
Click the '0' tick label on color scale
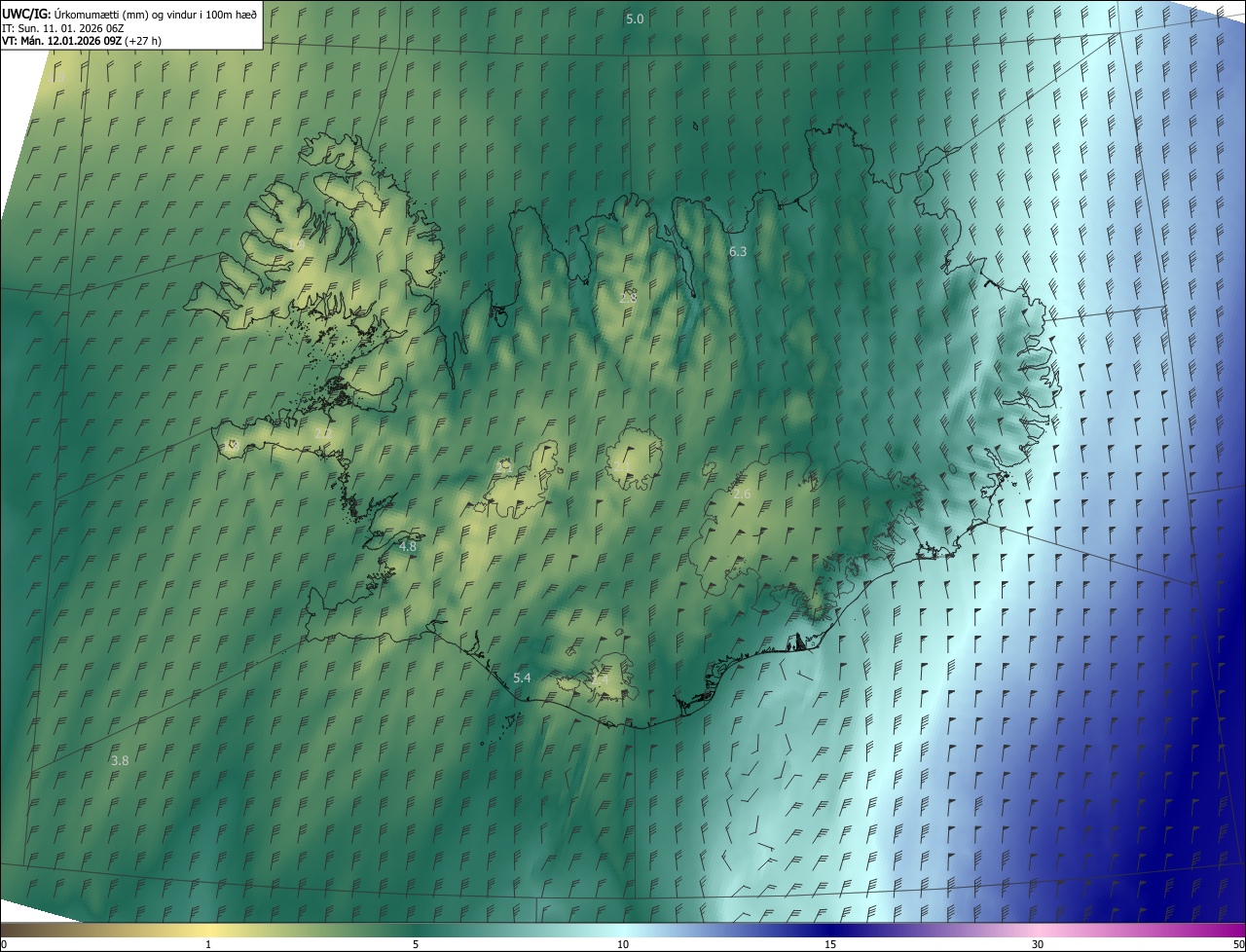coord(4,944)
